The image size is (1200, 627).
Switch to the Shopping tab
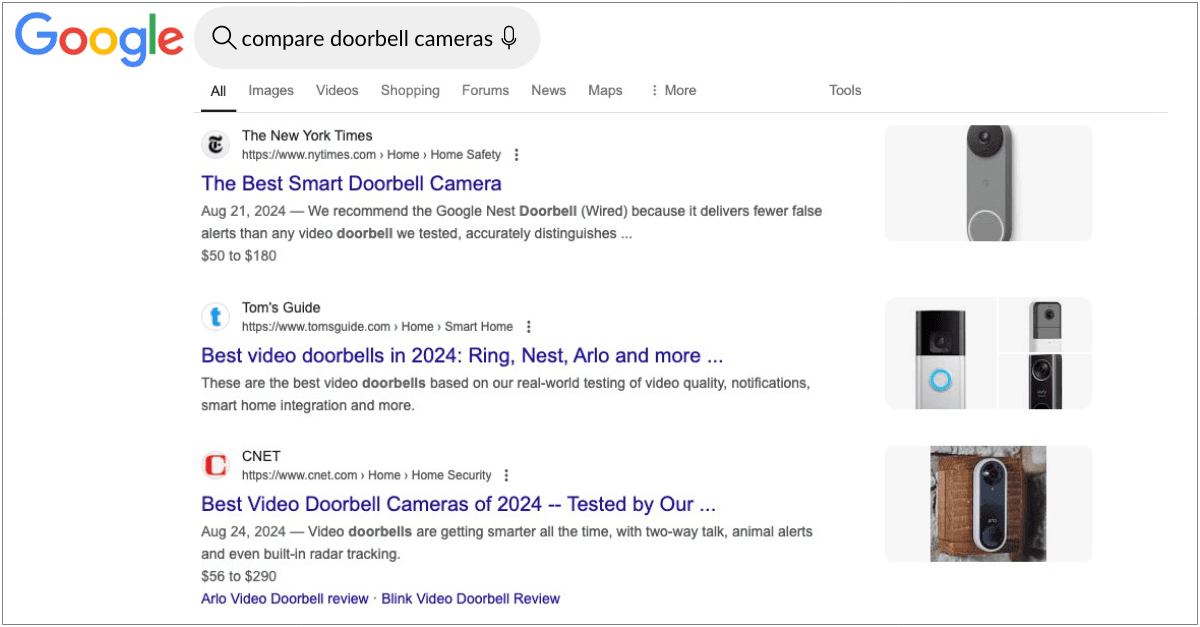[x=410, y=90]
